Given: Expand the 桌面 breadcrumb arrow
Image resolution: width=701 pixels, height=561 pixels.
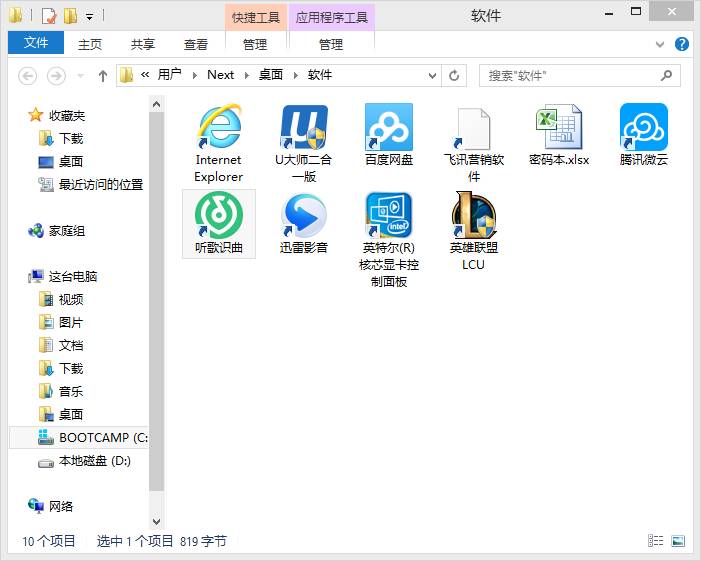Looking at the screenshot, I should (x=296, y=75).
